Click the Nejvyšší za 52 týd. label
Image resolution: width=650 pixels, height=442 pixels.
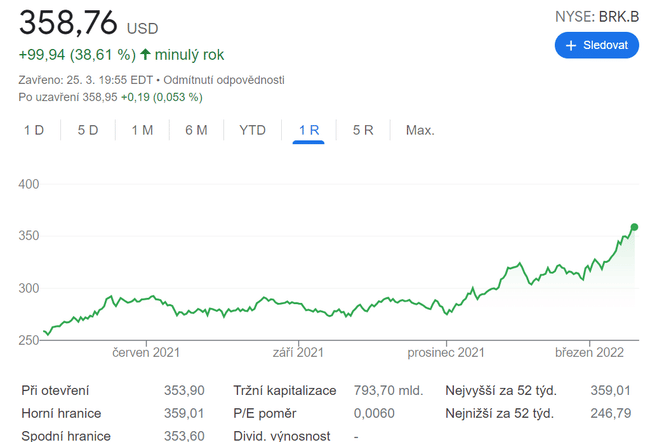click(501, 390)
